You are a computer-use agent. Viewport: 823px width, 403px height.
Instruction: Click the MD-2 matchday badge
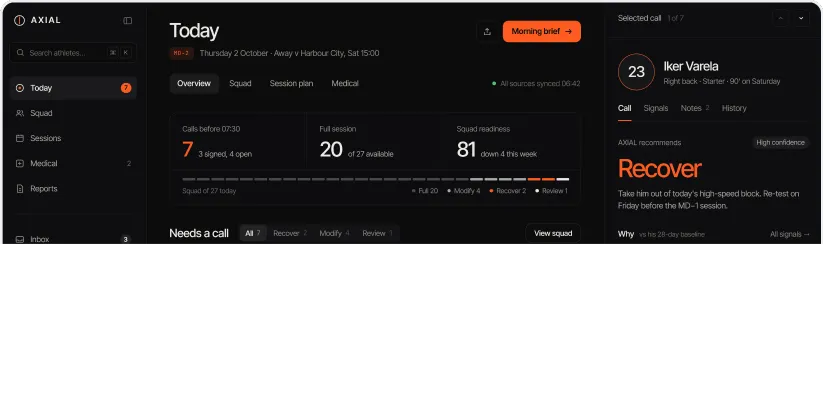pos(182,53)
